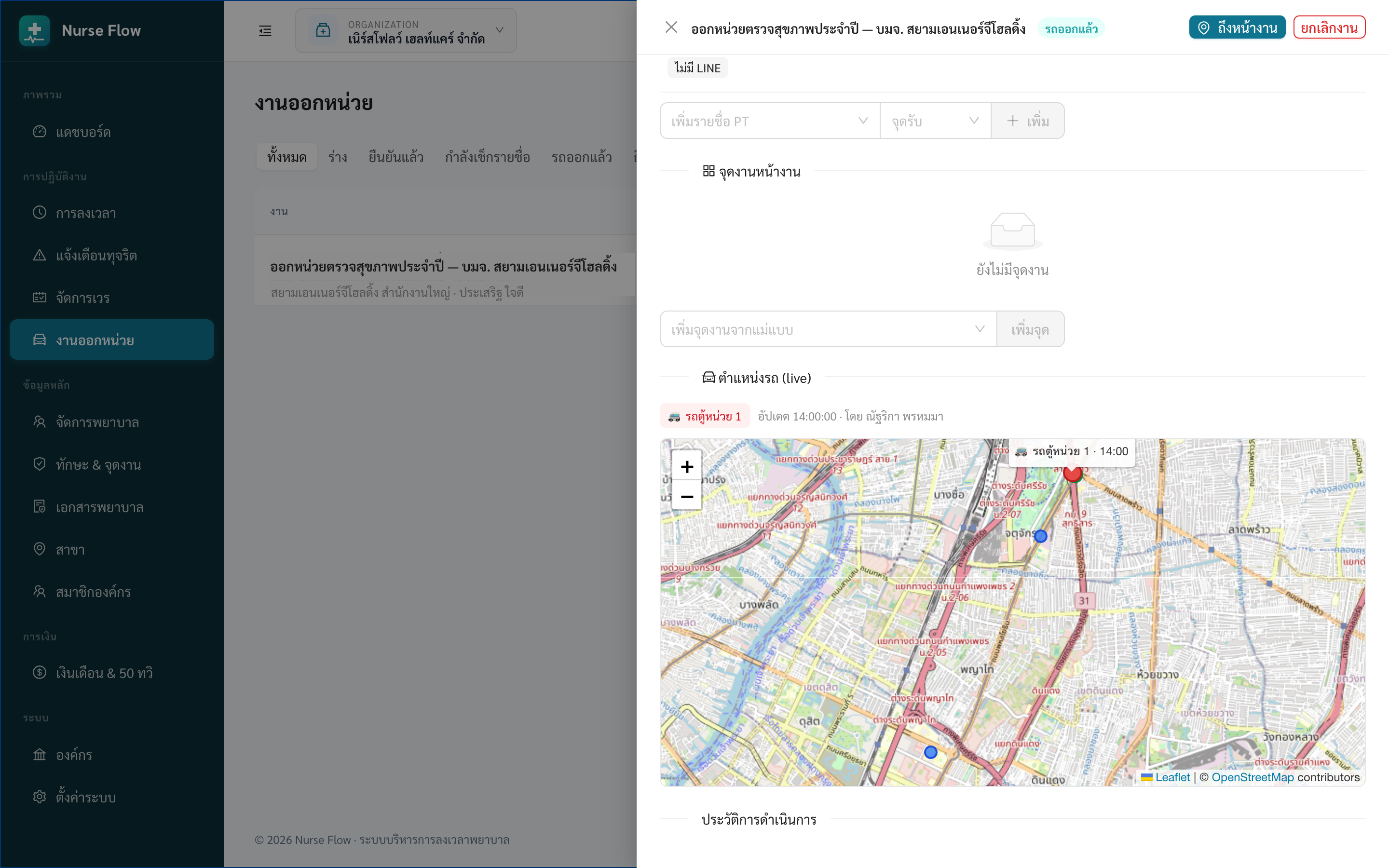The height and width of the screenshot is (868, 1389).
Task: Click the red ยกเลิกงาน button
Action: pos(1329,27)
